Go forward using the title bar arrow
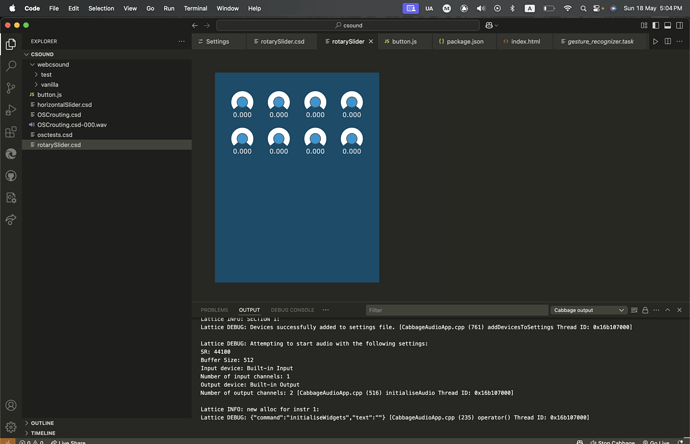The image size is (690, 444). coord(207,26)
